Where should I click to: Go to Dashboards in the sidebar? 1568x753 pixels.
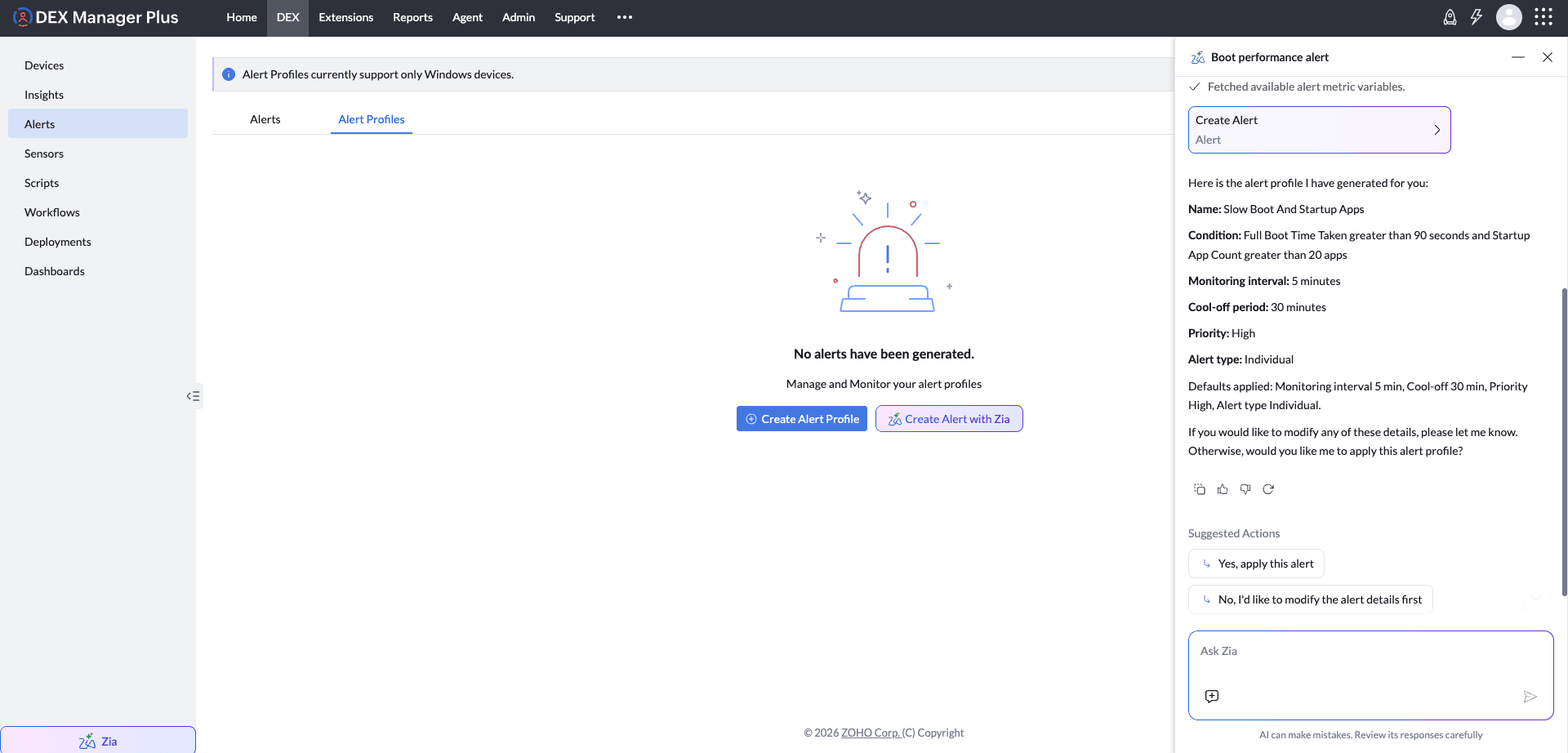click(98, 271)
